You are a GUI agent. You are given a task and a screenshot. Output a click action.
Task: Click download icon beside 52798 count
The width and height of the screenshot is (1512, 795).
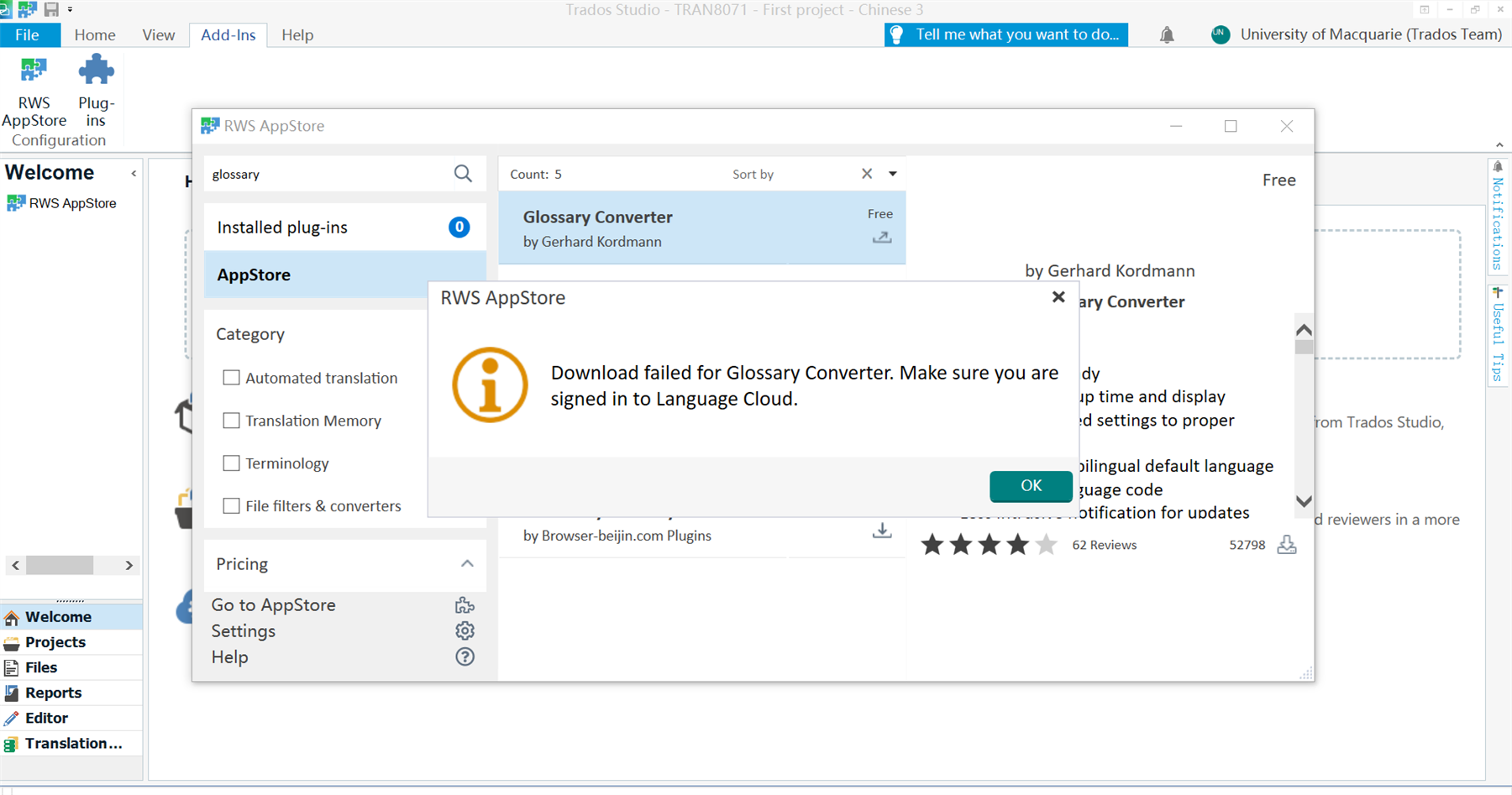coord(1286,545)
